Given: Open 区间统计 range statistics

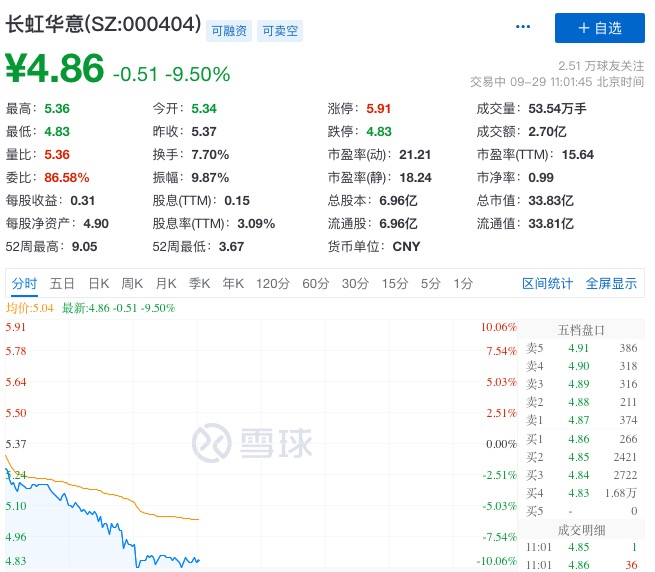Looking at the screenshot, I should (547, 284).
